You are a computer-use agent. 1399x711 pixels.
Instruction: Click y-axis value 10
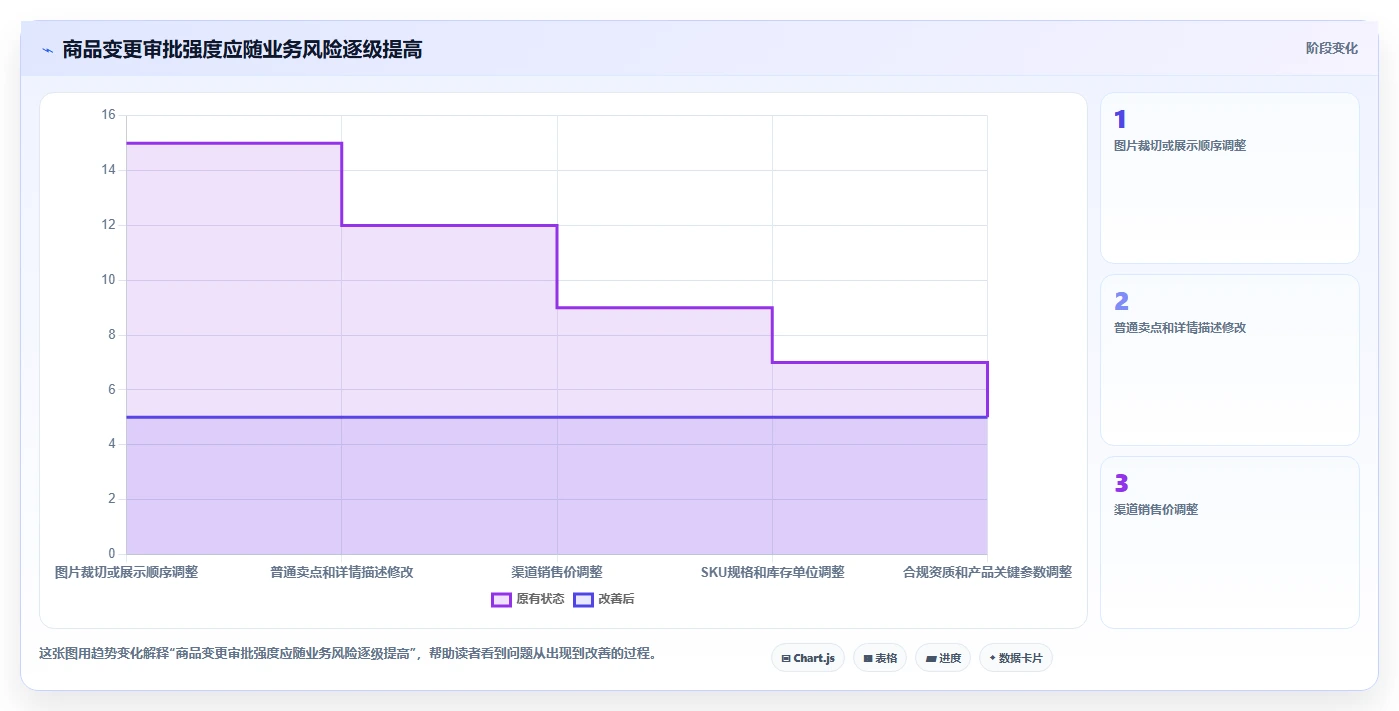coord(108,280)
